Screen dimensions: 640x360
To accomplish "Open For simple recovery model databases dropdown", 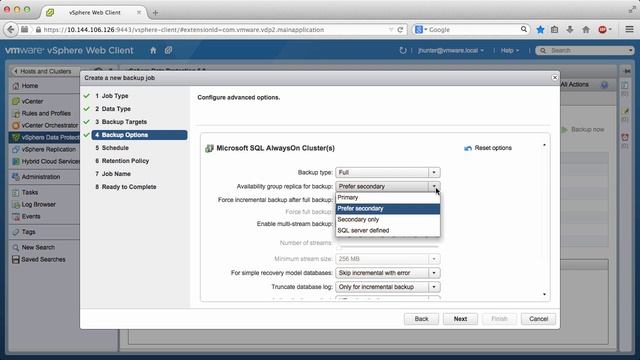I will tap(434, 273).
